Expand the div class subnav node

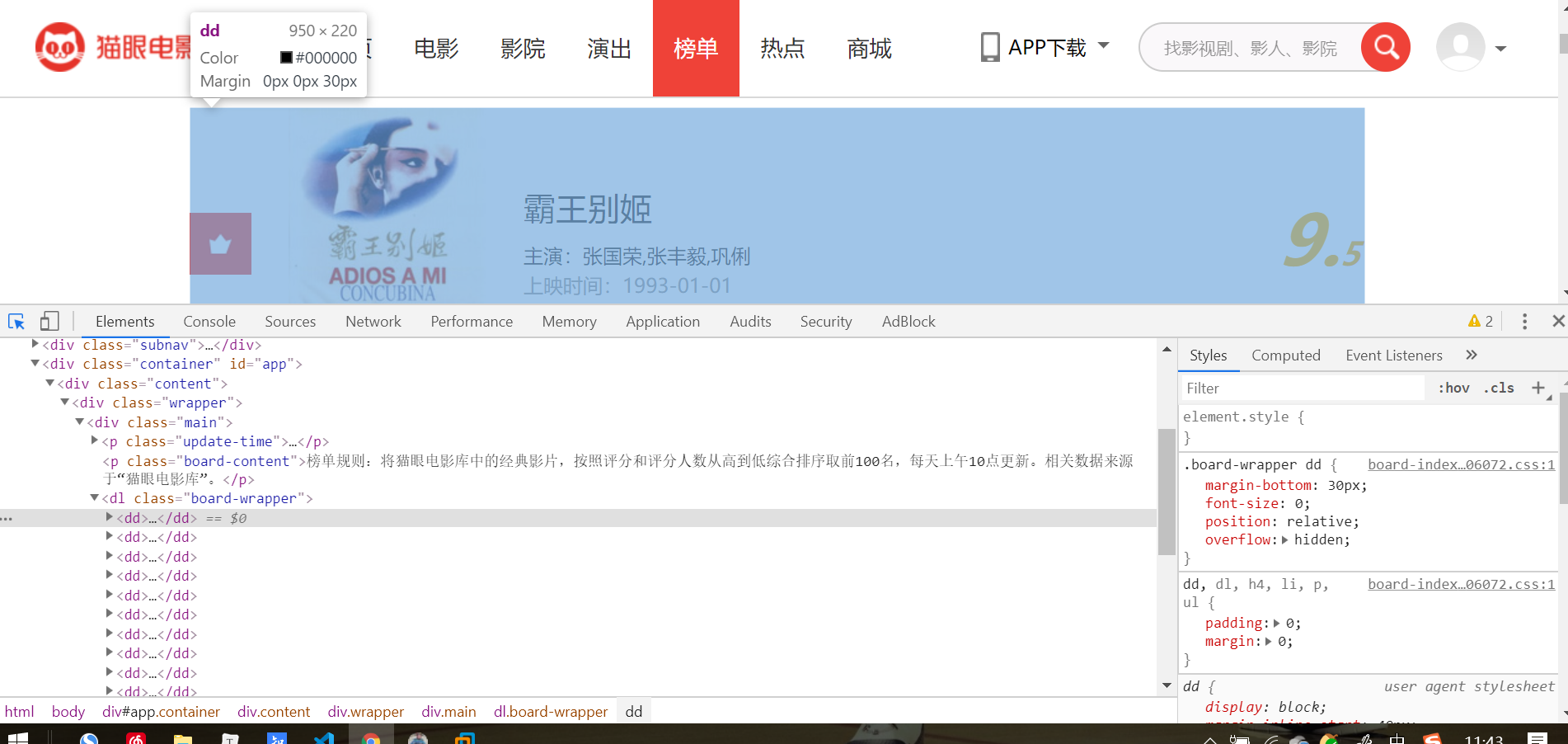coord(35,344)
